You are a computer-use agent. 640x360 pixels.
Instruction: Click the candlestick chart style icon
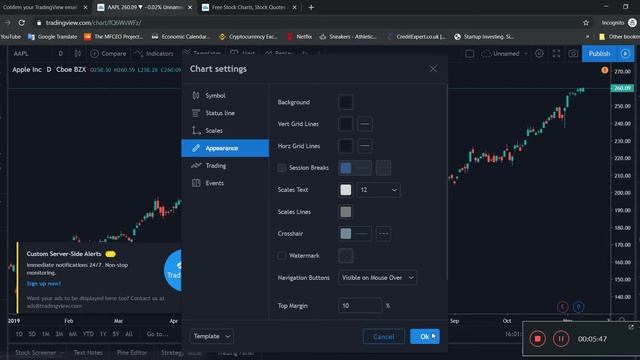pos(78,53)
